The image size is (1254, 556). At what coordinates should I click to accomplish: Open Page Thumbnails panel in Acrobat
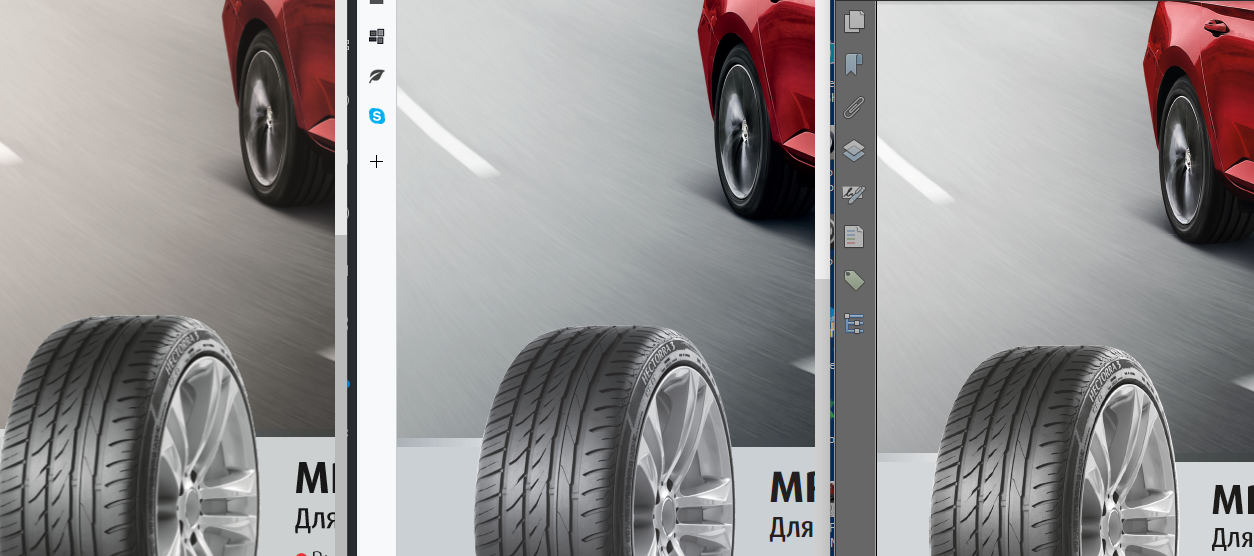pos(854,21)
